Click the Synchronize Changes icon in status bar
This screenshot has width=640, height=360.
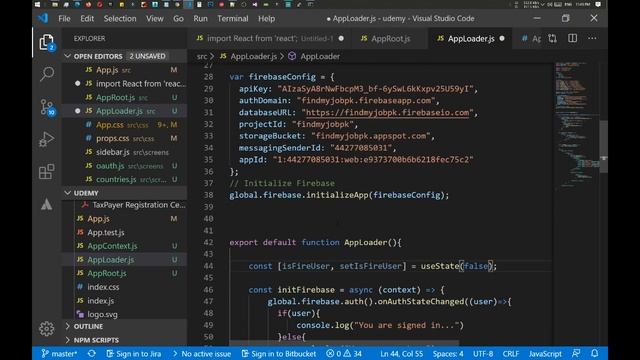92,353
